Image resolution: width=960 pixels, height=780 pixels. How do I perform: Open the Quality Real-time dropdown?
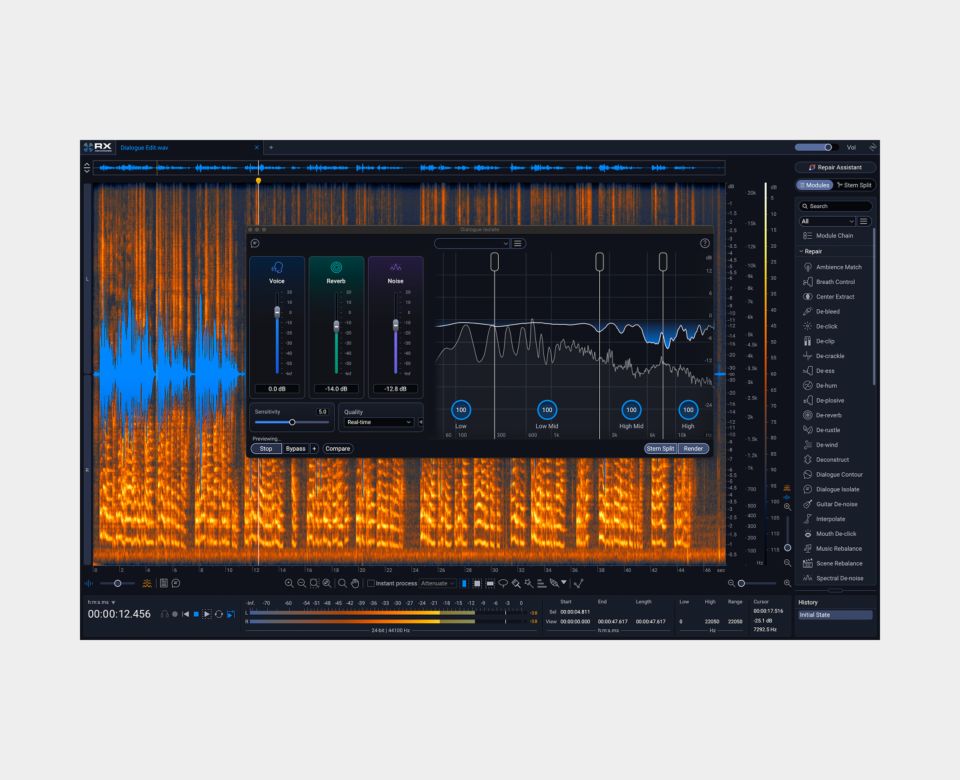378,422
